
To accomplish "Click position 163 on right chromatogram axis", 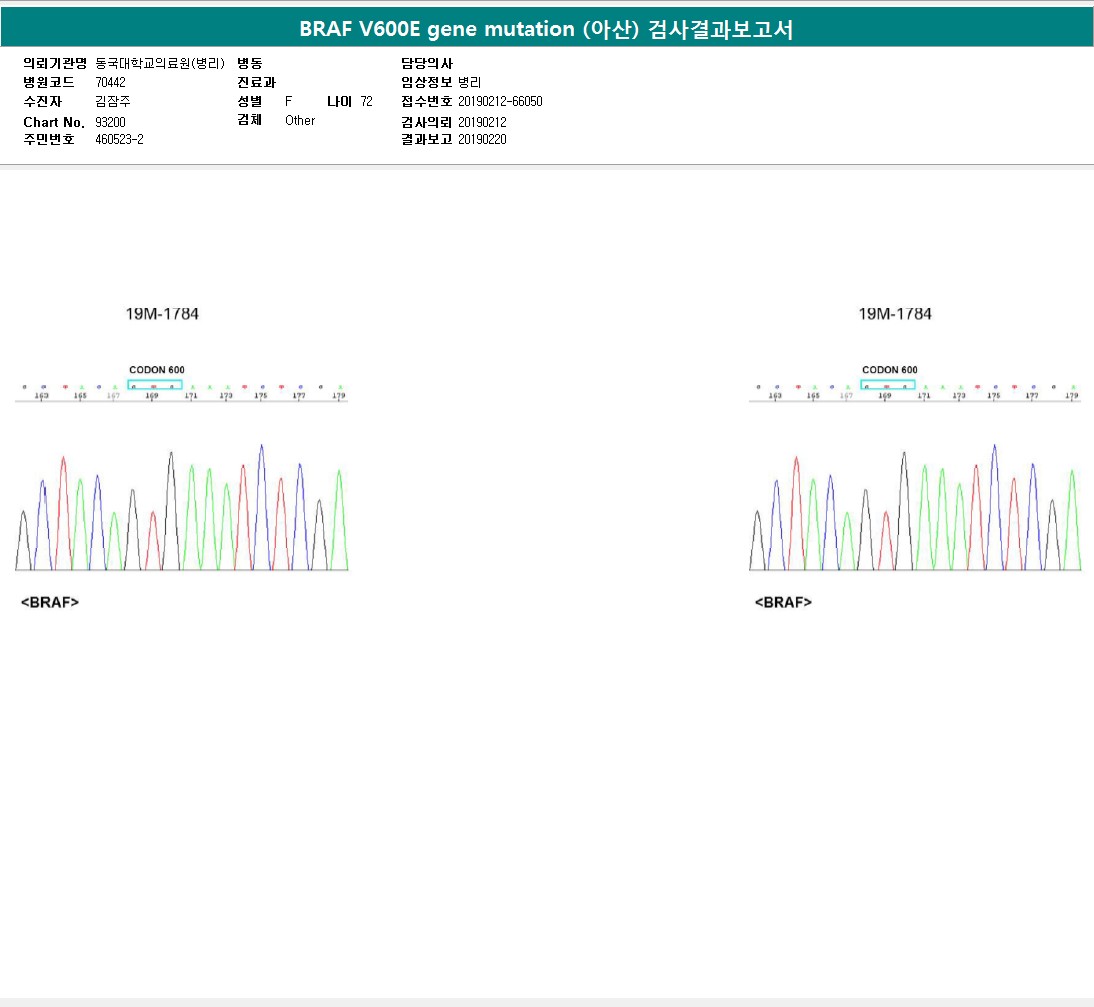I will 775,396.
